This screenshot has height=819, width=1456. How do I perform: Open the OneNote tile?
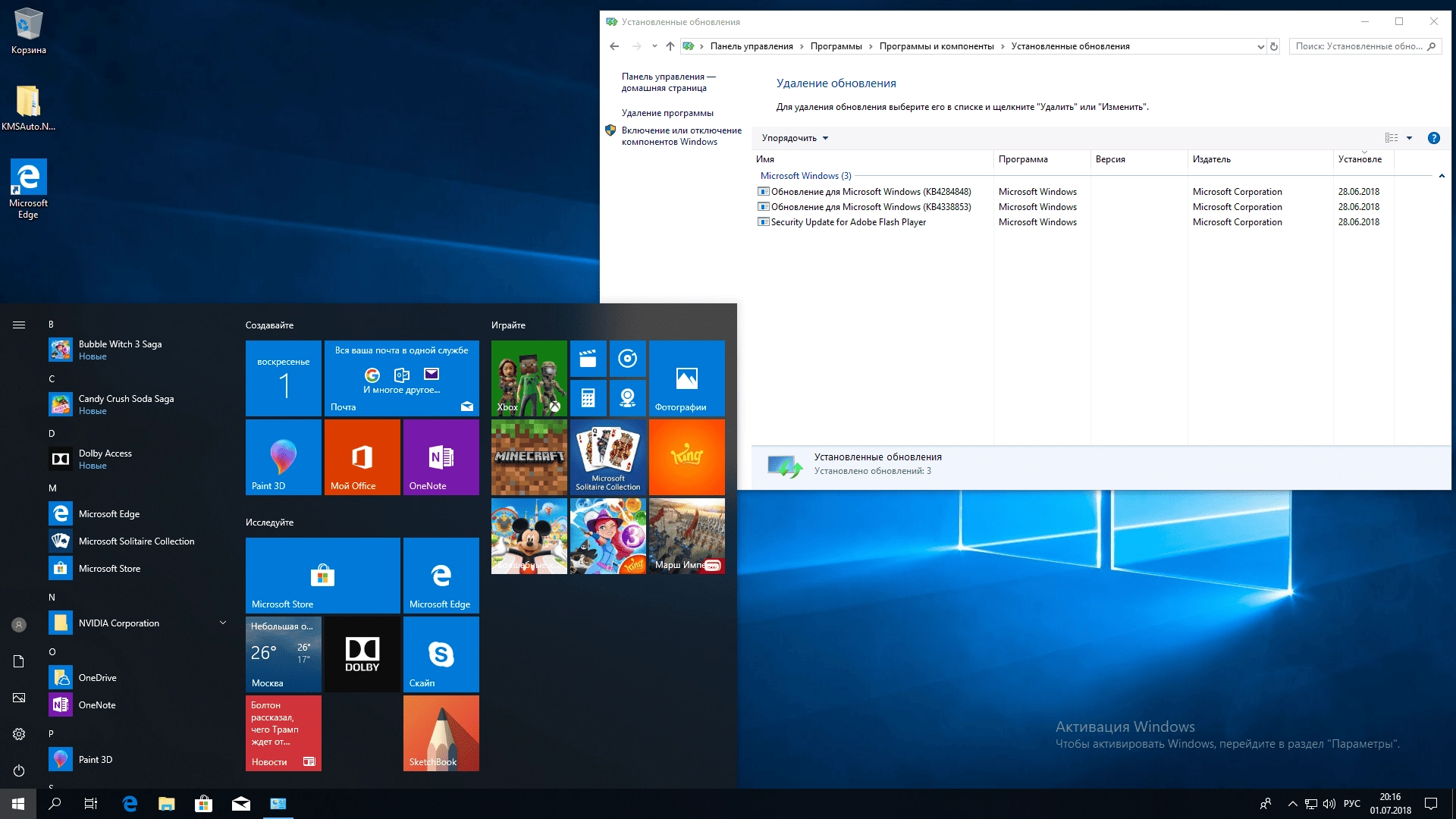441,457
